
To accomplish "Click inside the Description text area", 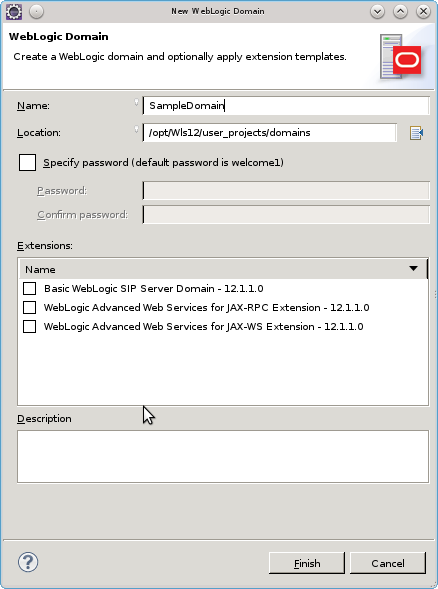I will click(x=223, y=456).
